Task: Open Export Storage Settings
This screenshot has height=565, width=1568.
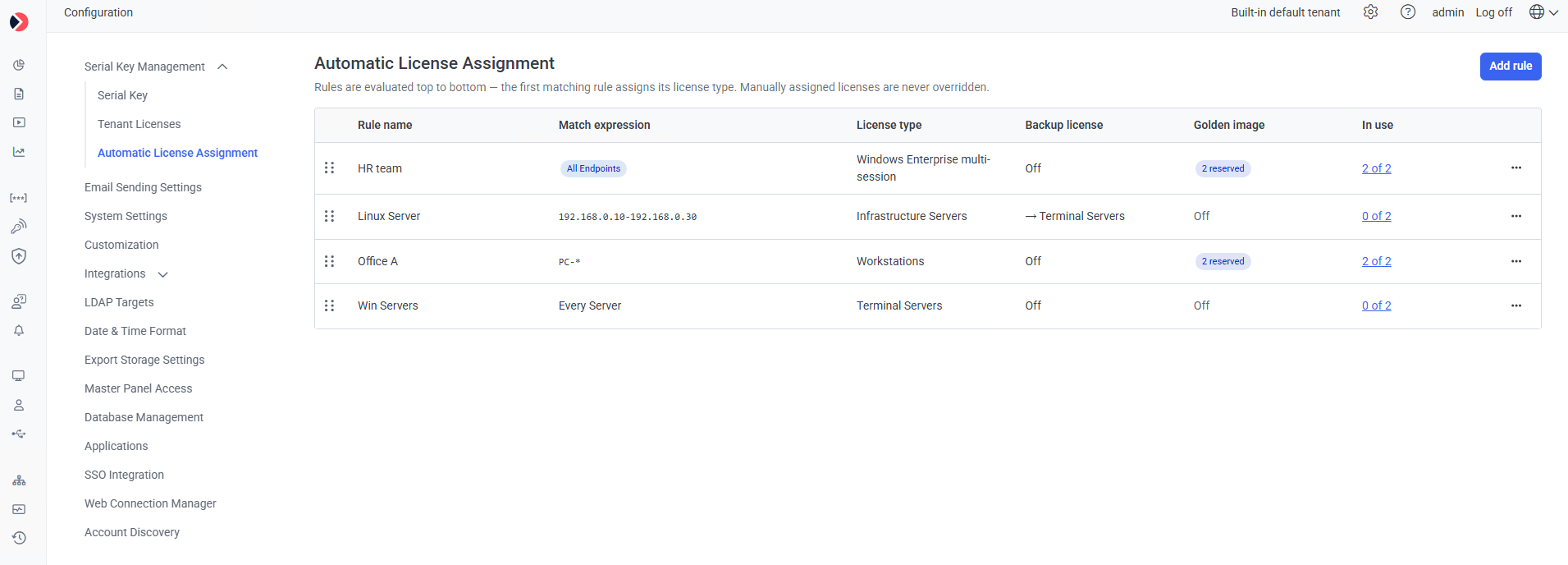Action: click(144, 360)
